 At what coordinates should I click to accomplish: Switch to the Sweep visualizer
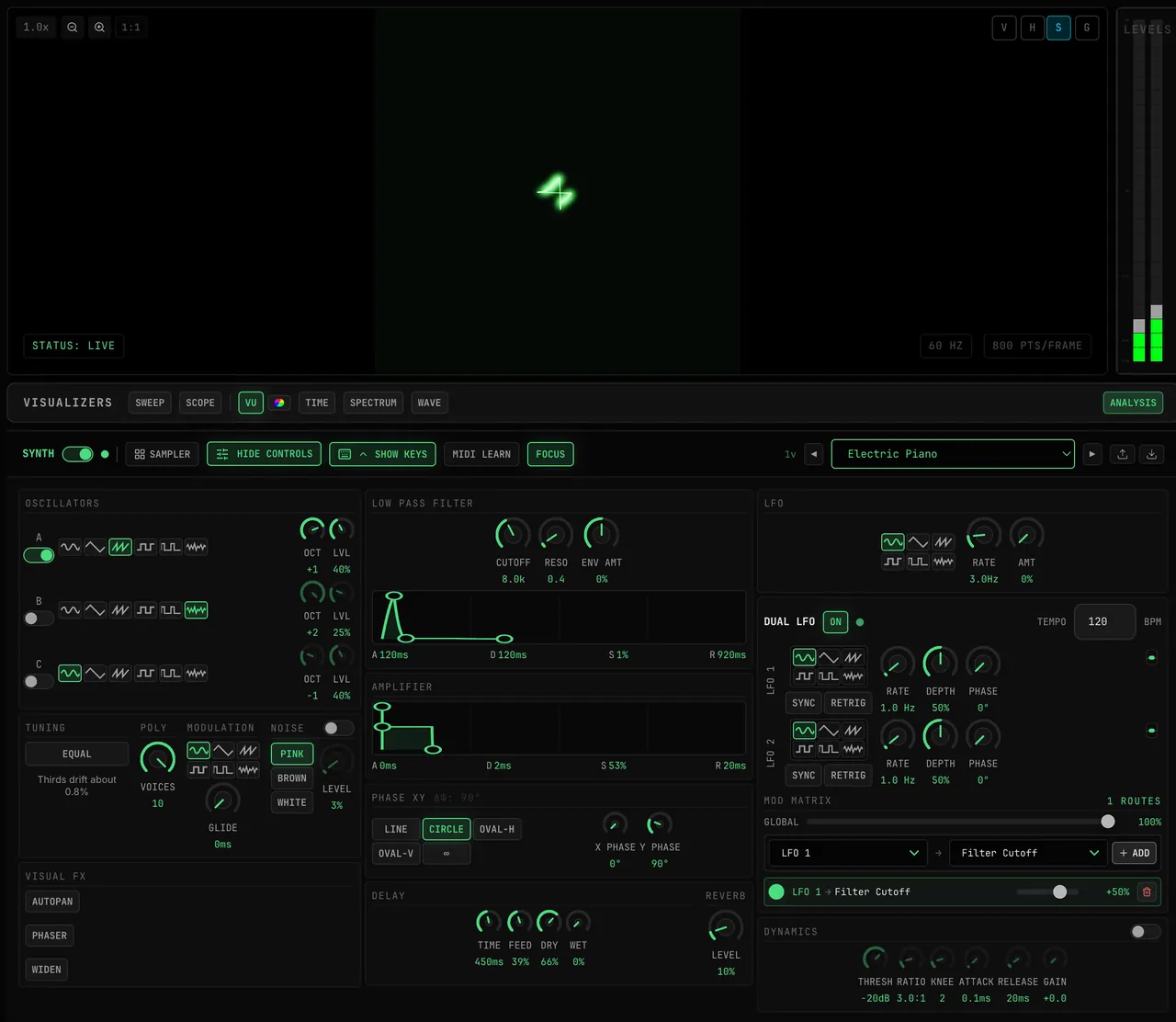[150, 403]
